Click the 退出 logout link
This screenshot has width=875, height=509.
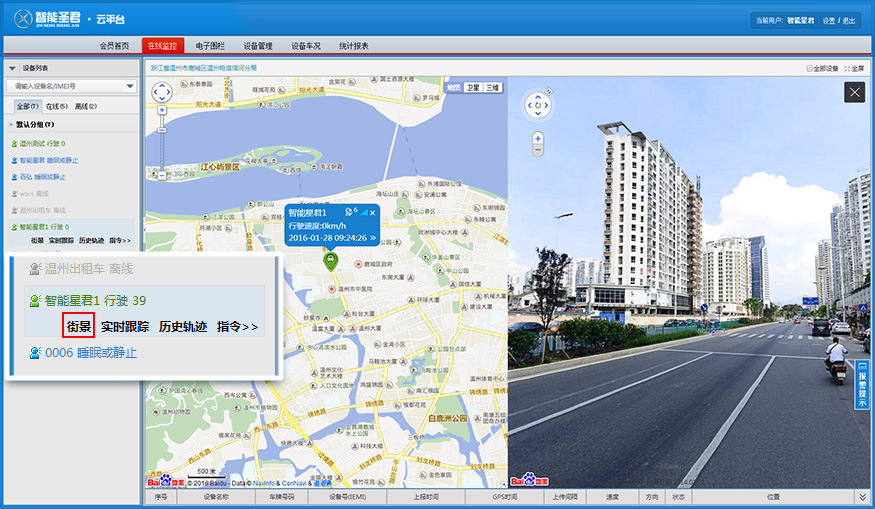coord(849,20)
